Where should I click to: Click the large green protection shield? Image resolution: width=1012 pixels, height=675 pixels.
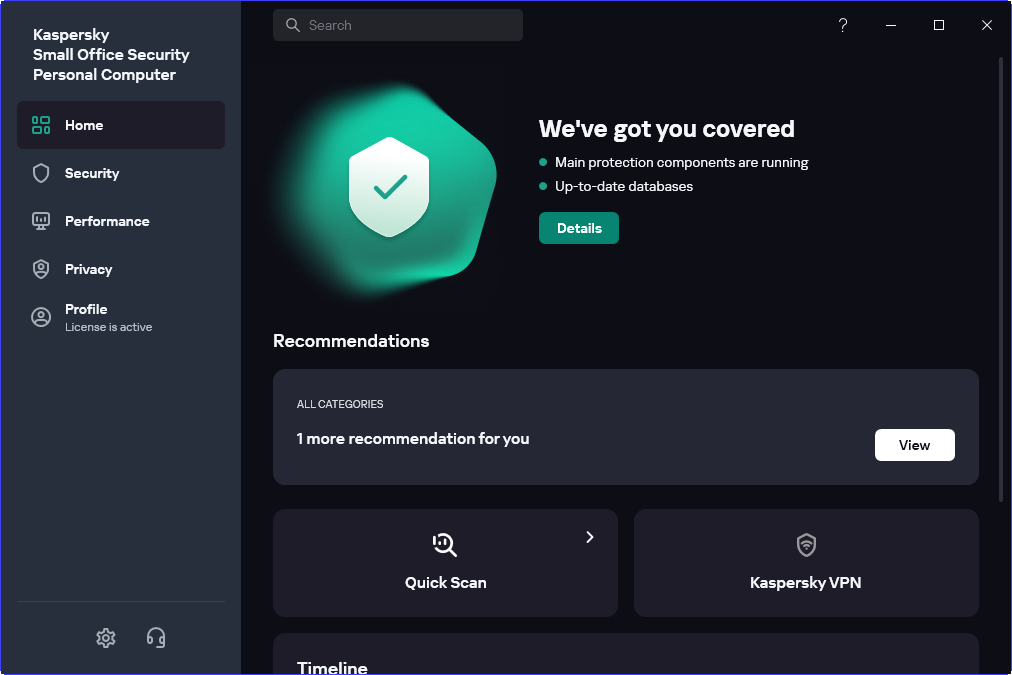pyautogui.click(x=390, y=187)
